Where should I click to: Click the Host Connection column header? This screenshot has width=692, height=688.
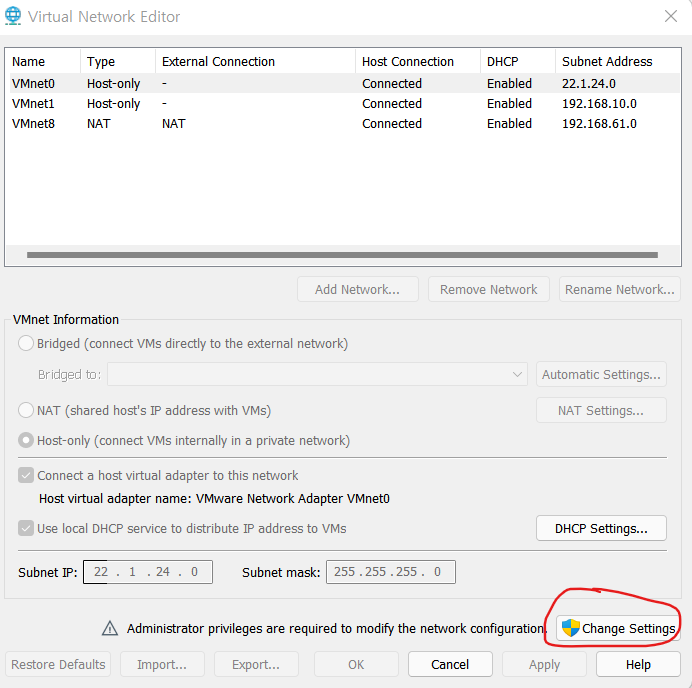pos(418,61)
